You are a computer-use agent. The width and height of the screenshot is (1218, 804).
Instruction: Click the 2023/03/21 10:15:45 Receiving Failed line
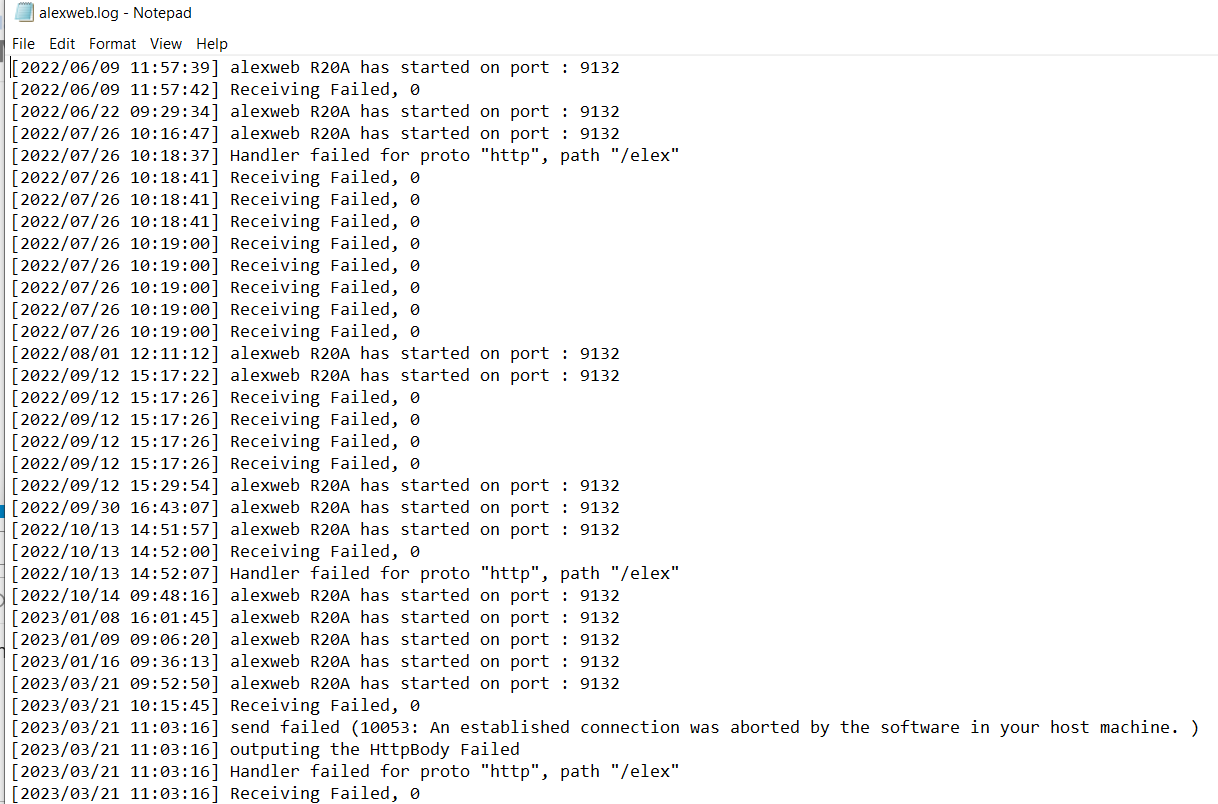[x=215, y=706]
